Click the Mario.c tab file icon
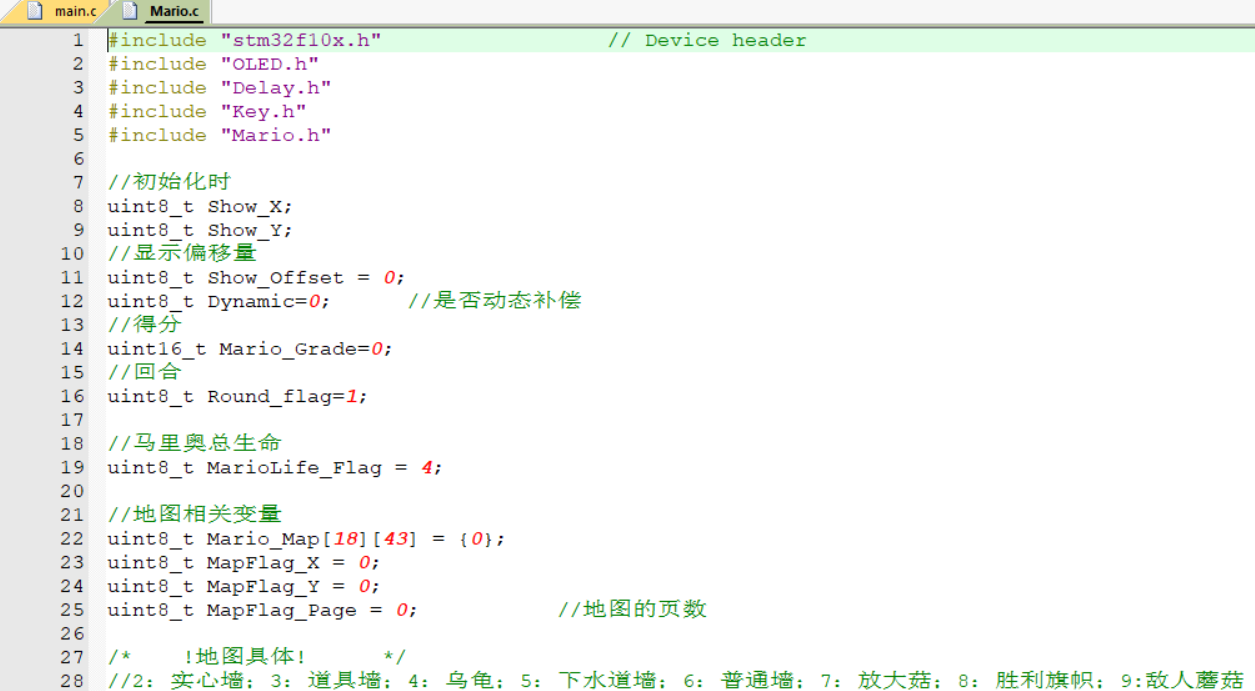 point(130,12)
